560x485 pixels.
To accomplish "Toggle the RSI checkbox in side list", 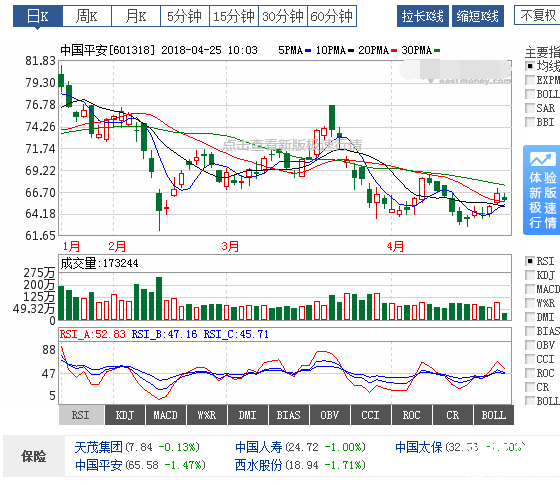I will point(530,261).
